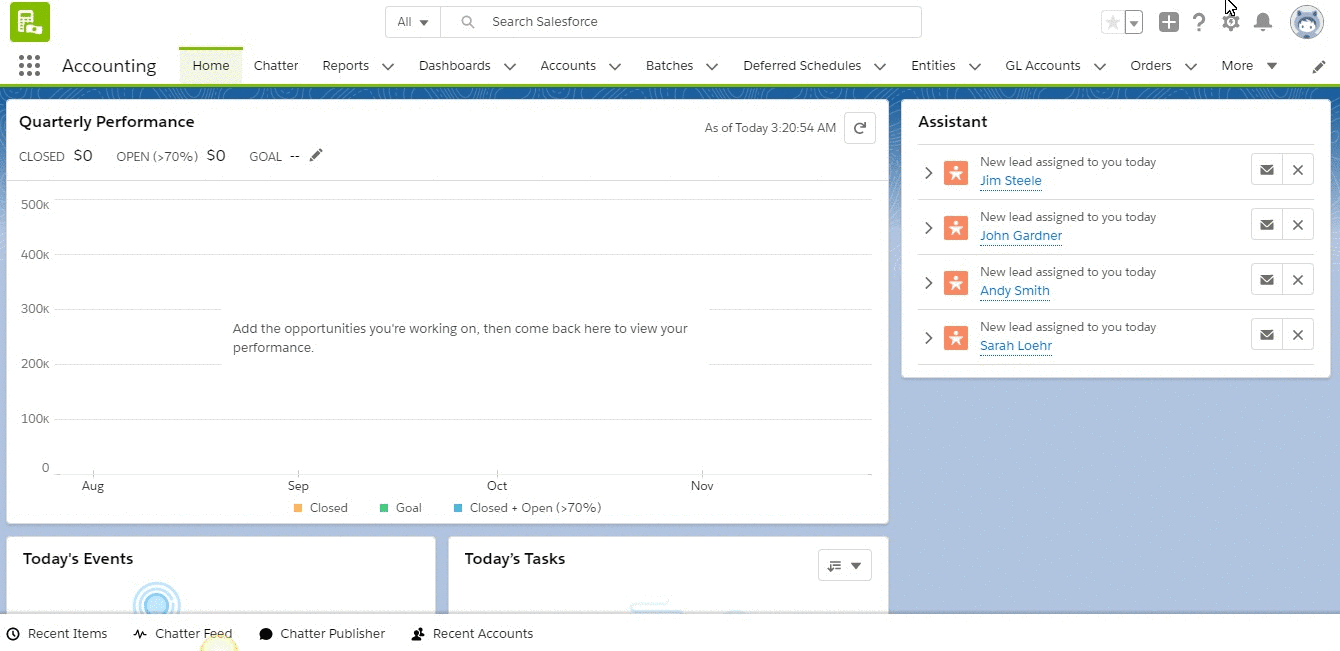1340x651 pixels.
Task: Open the App Launcher grid icon
Action: pyautogui.click(x=29, y=66)
